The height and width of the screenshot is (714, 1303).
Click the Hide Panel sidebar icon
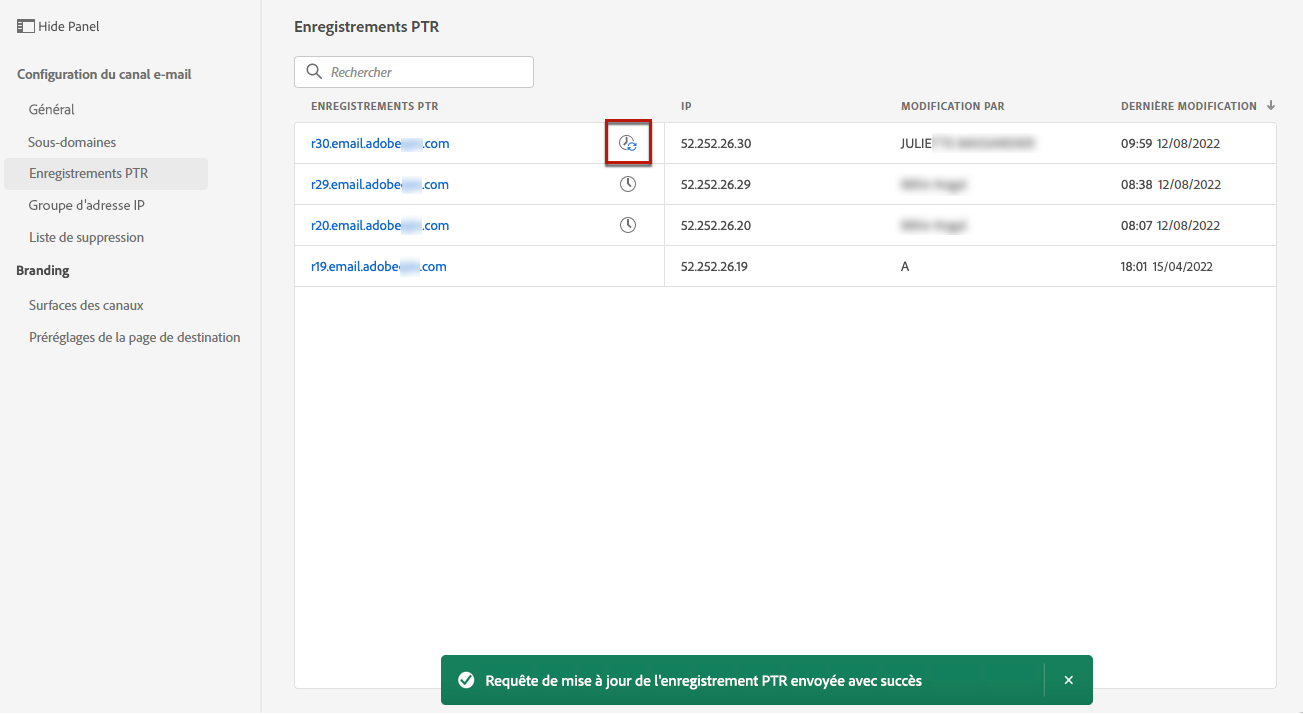26,27
